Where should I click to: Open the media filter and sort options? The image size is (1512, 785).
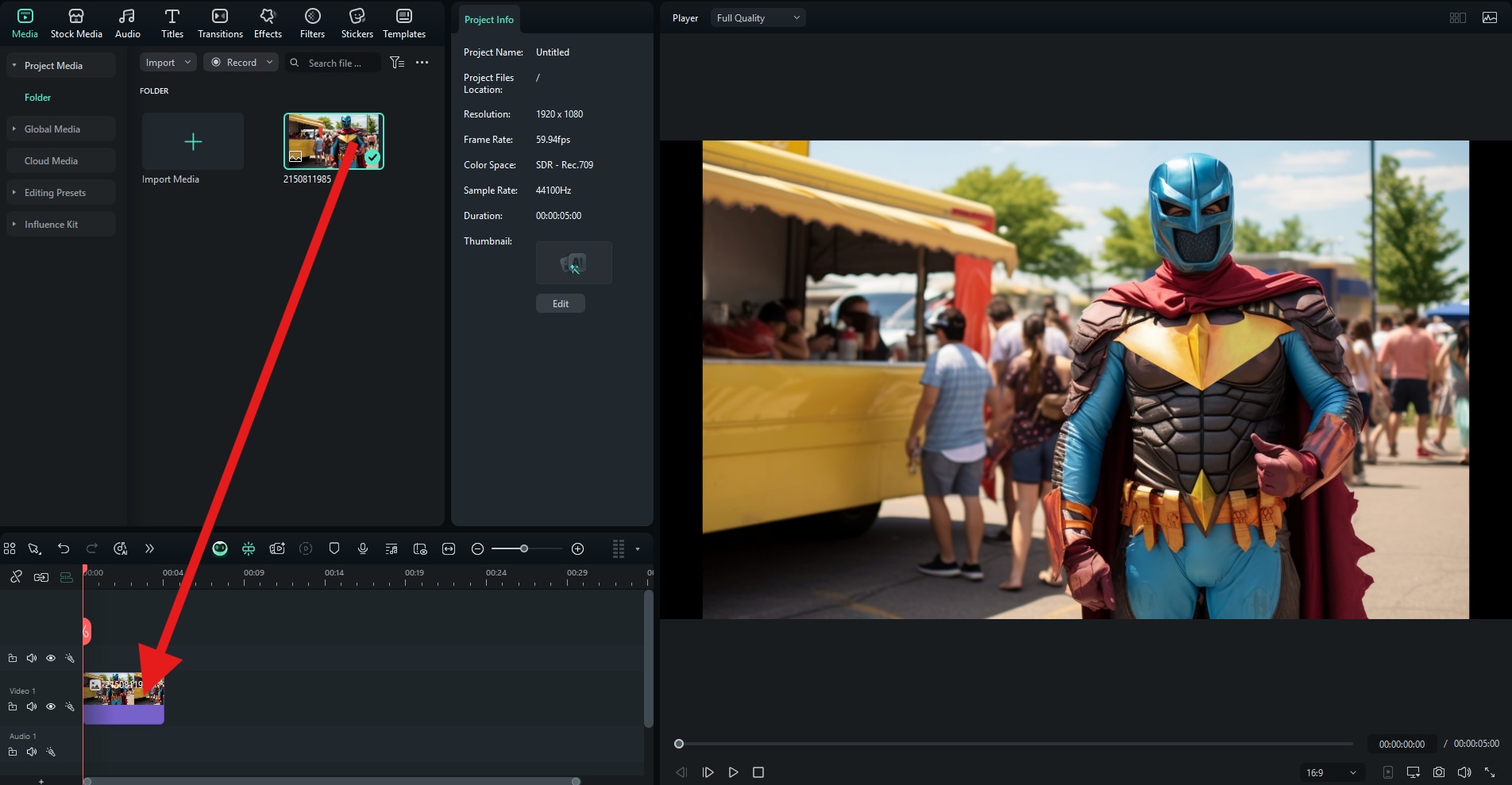[397, 62]
